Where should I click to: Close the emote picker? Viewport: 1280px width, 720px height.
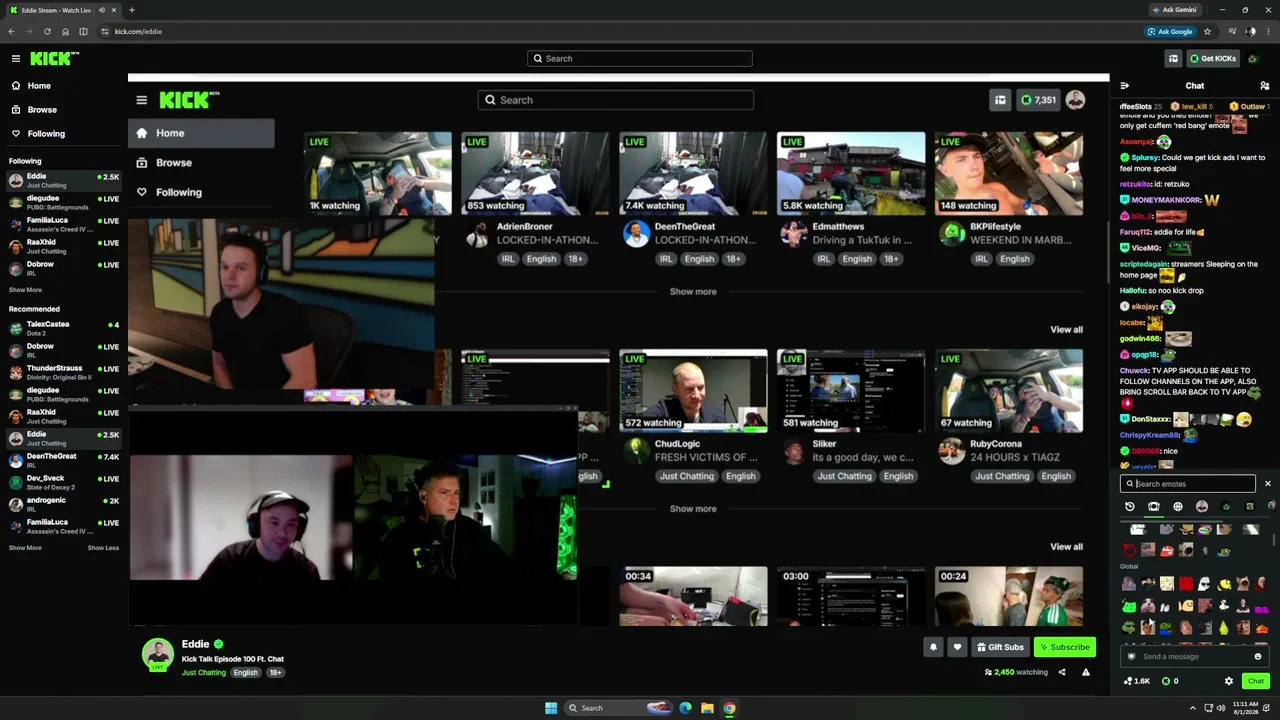point(1267,484)
